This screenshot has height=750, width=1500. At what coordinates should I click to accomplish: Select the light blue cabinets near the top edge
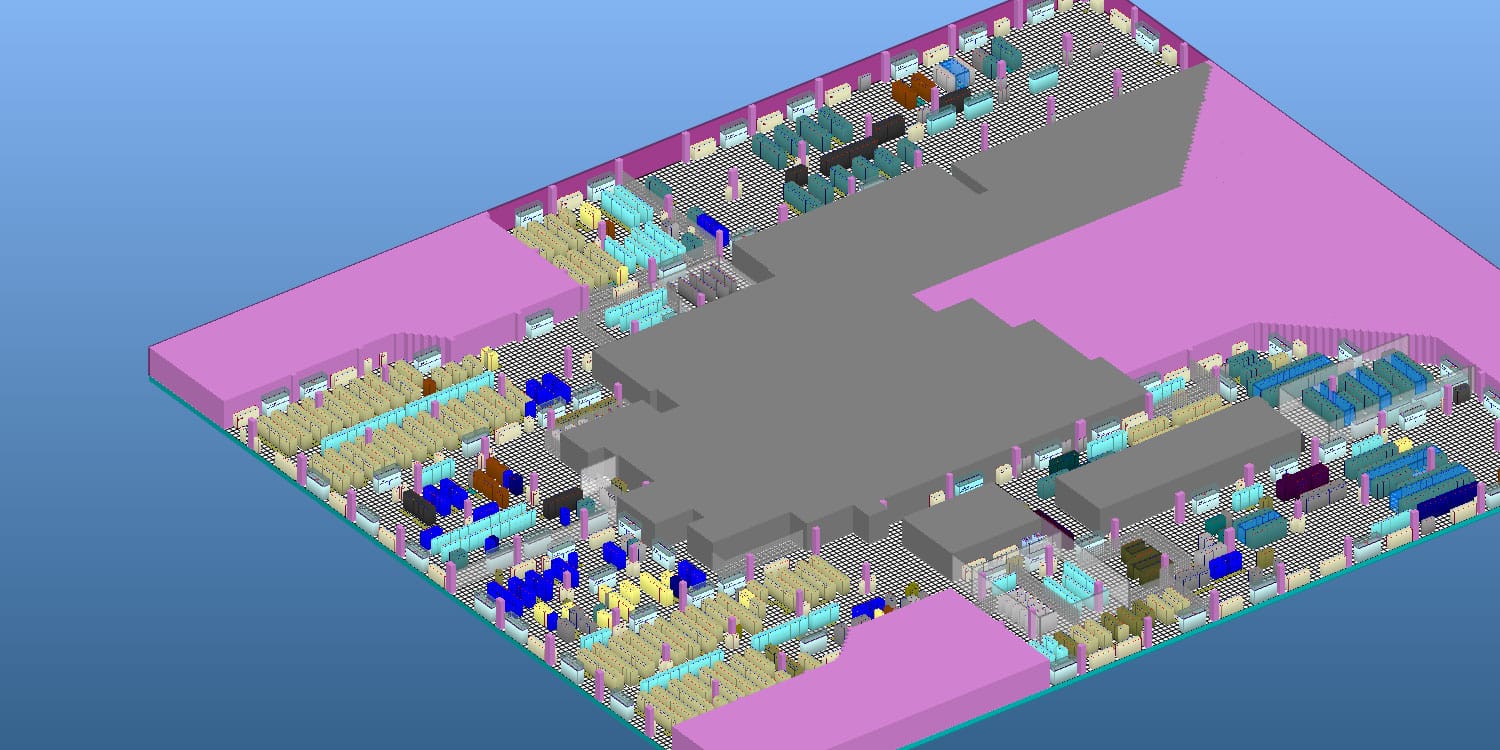(953, 73)
